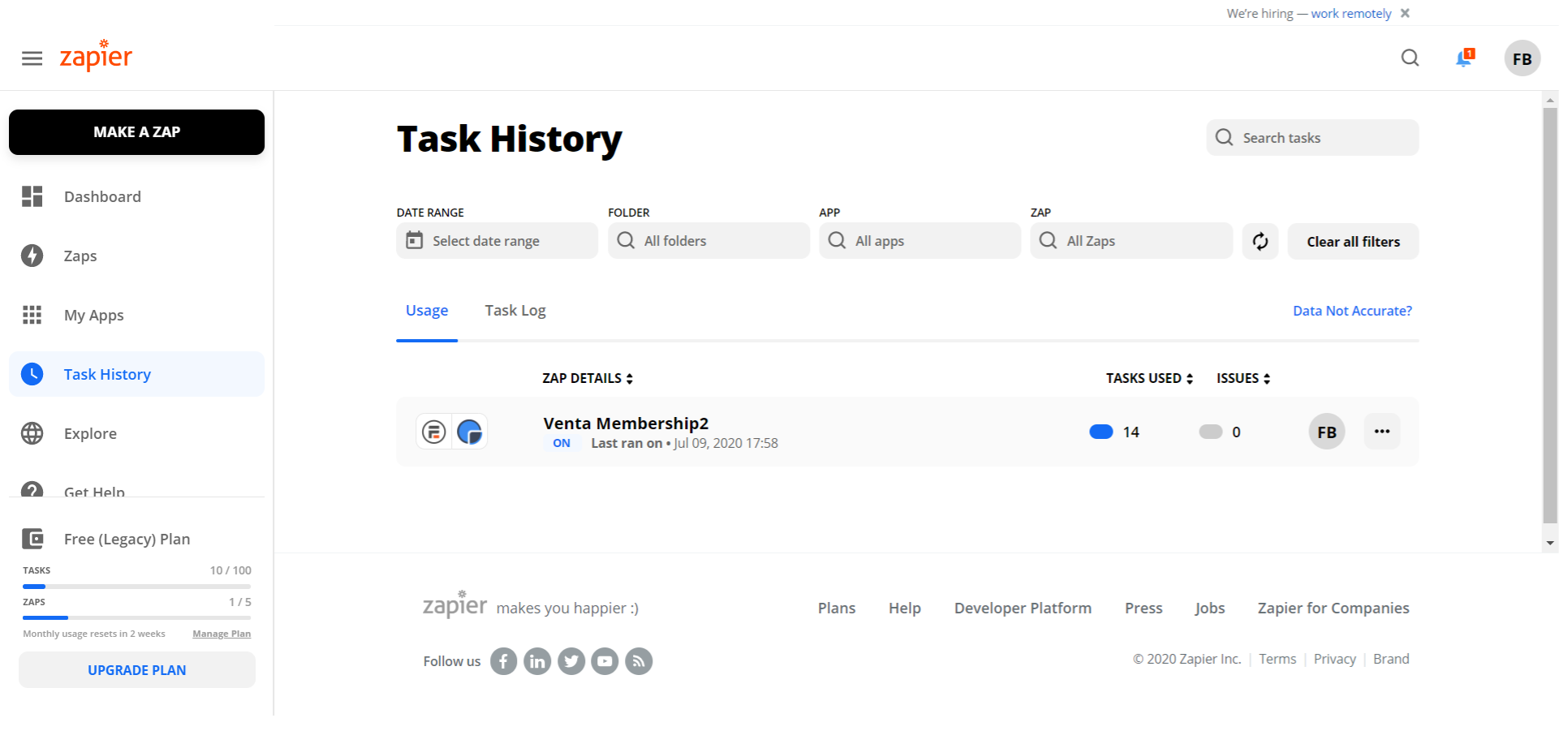Switch to the Usage tab
1568x731 pixels.
(x=427, y=311)
